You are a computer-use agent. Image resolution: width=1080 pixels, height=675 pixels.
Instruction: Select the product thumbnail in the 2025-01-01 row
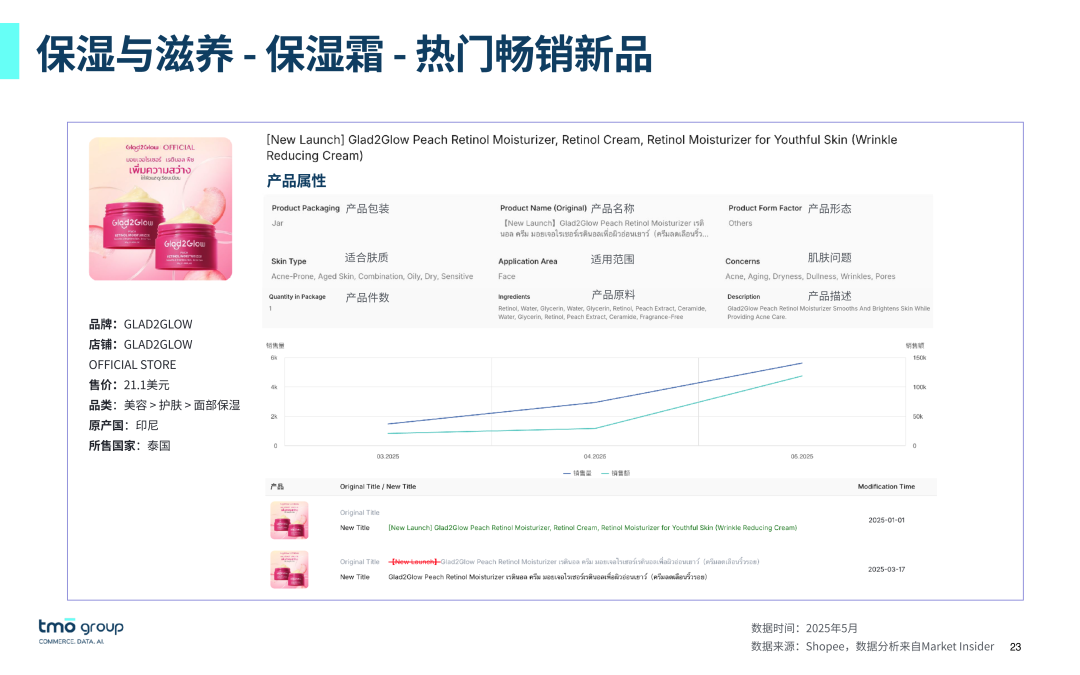289,520
